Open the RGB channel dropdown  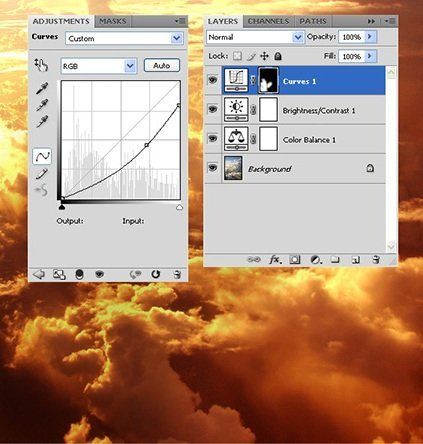pyautogui.click(x=99, y=66)
